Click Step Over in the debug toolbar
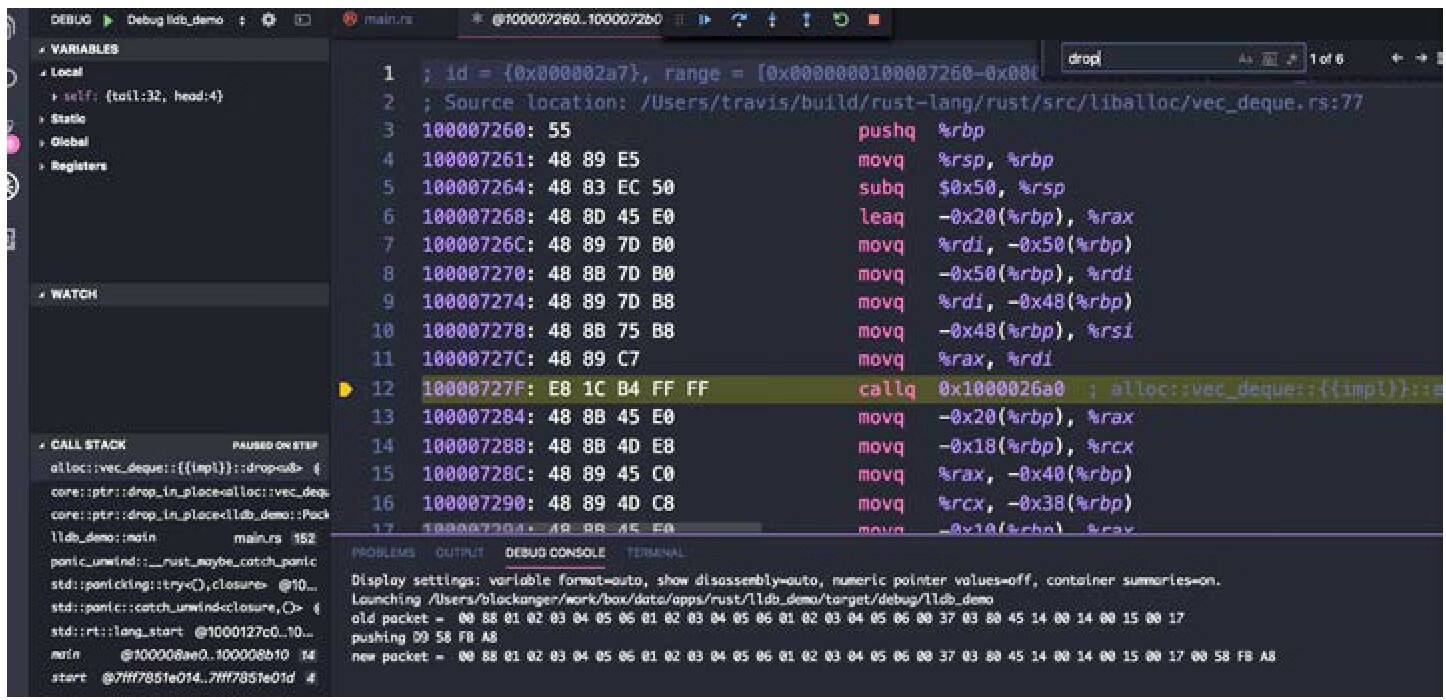The height and width of the screenshot is (700, 1446). click(x=740, y=19)
